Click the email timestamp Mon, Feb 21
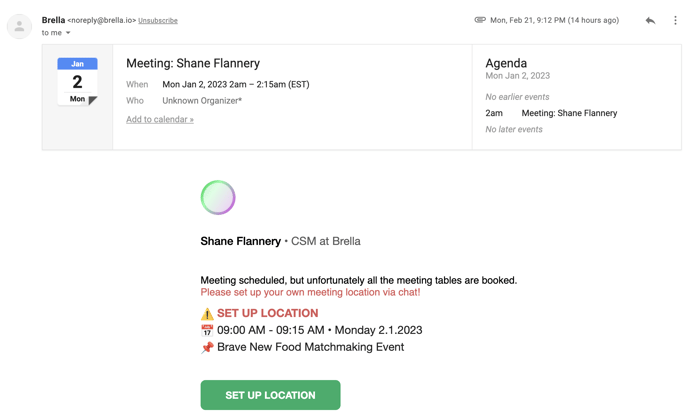Image resolution: width=688 pixels, height=420 pixels. (555, 20)
